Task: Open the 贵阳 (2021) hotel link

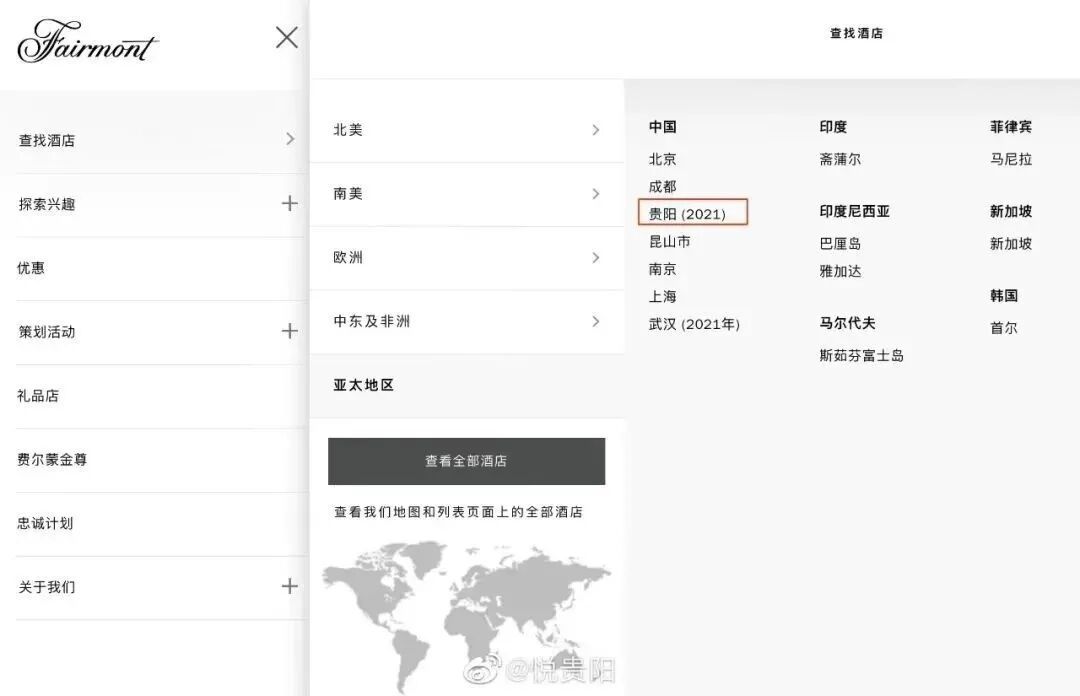Action: coord(687,214)
